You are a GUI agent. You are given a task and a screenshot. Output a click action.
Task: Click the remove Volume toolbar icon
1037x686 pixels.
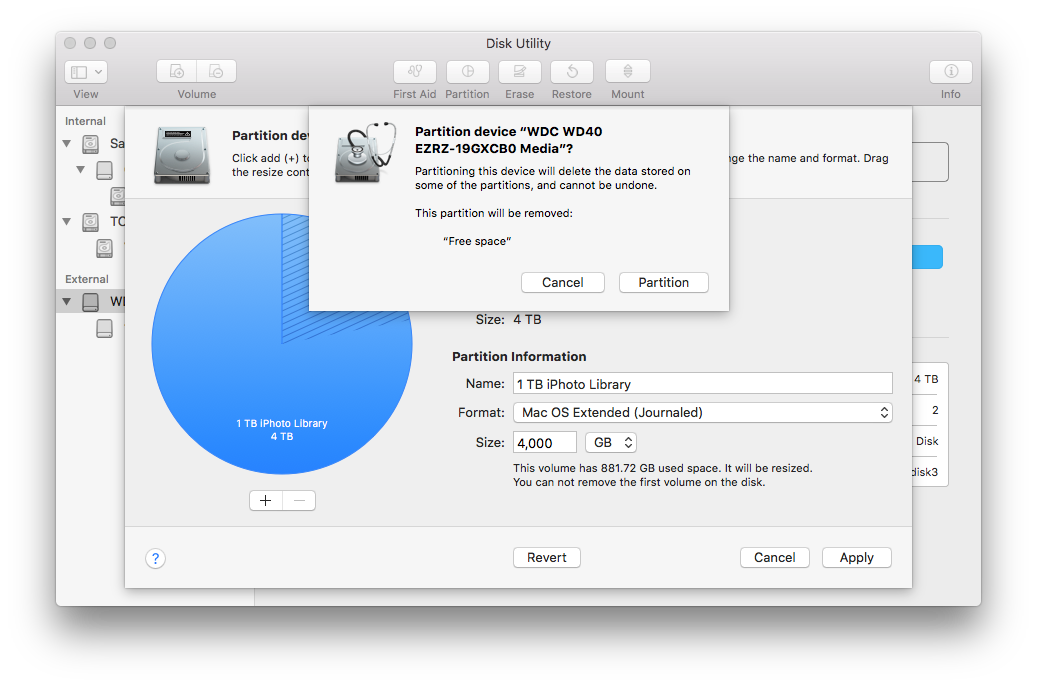pos(216,71)
